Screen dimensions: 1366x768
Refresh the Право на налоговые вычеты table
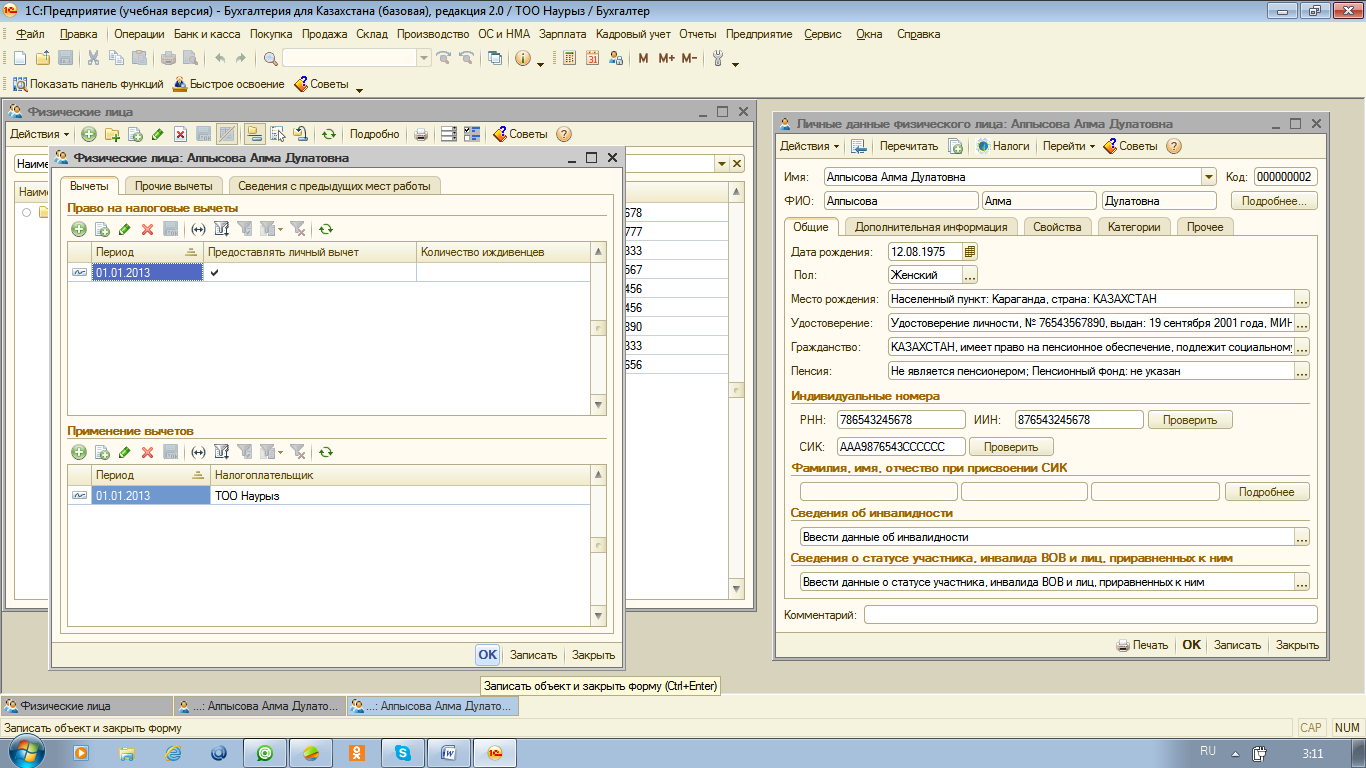326,229
